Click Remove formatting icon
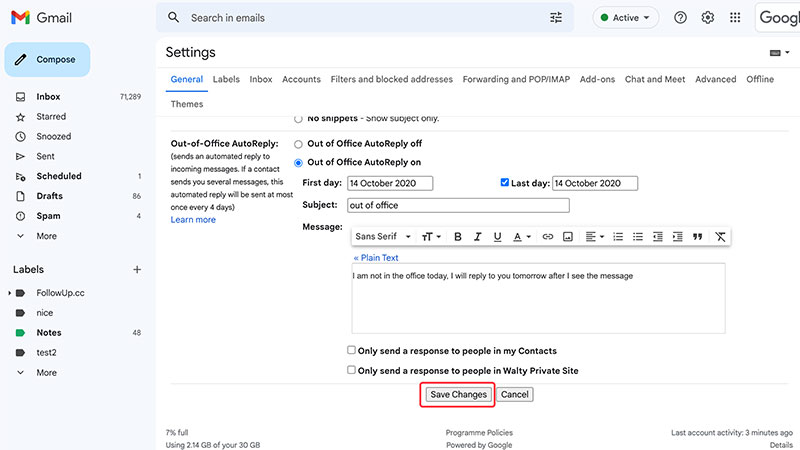 720,237
